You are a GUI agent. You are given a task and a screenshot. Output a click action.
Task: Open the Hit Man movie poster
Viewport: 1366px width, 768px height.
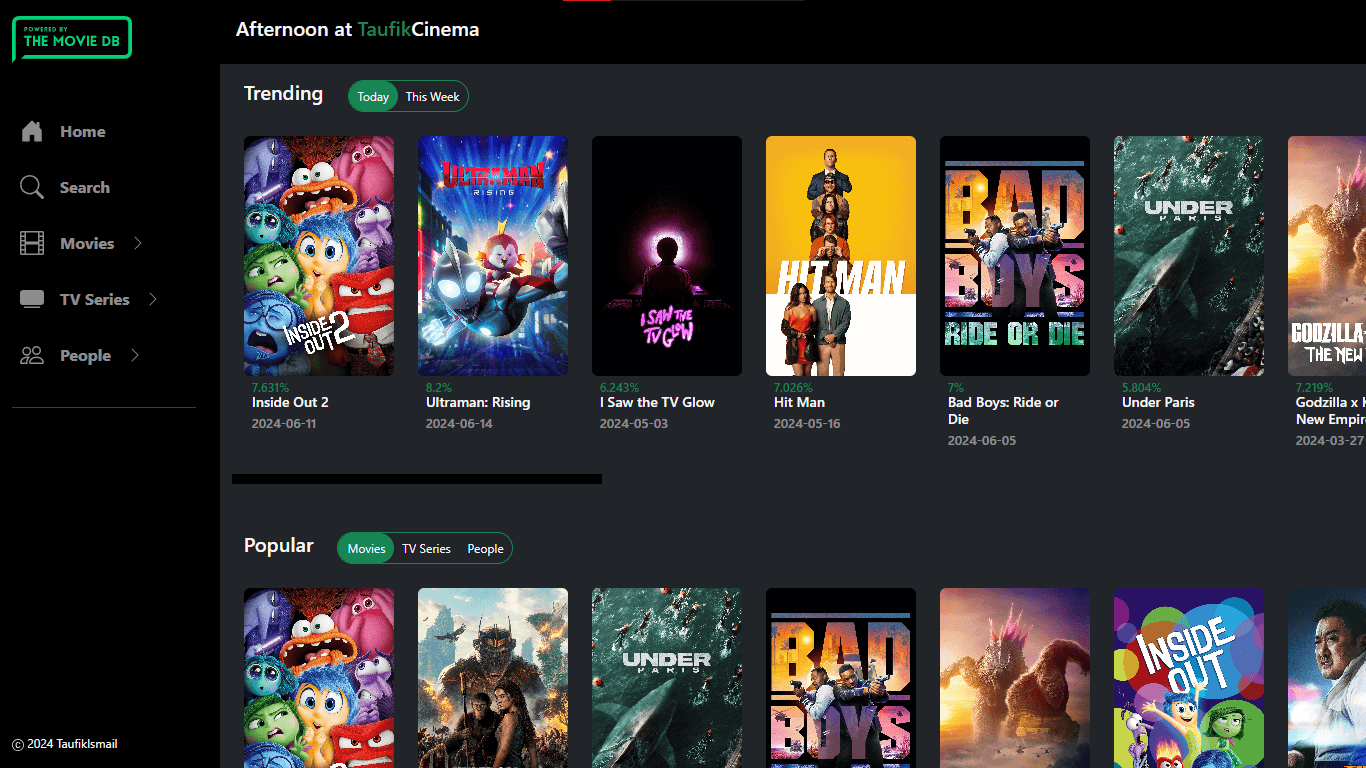pos(840,256)
